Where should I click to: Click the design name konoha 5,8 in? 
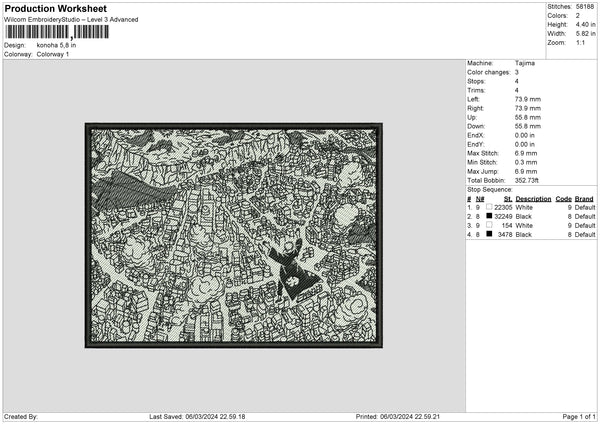[x=57, y=46]
